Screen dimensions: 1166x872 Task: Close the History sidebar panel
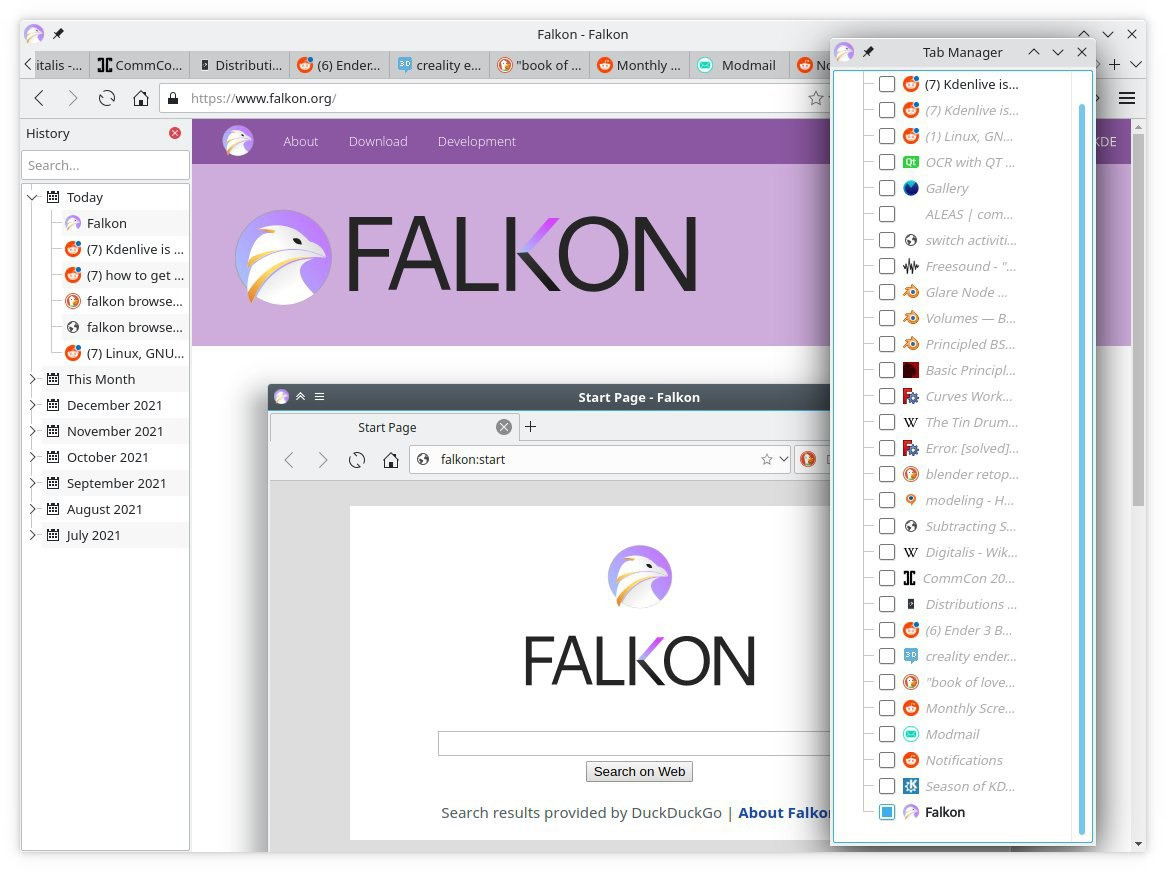175,133
